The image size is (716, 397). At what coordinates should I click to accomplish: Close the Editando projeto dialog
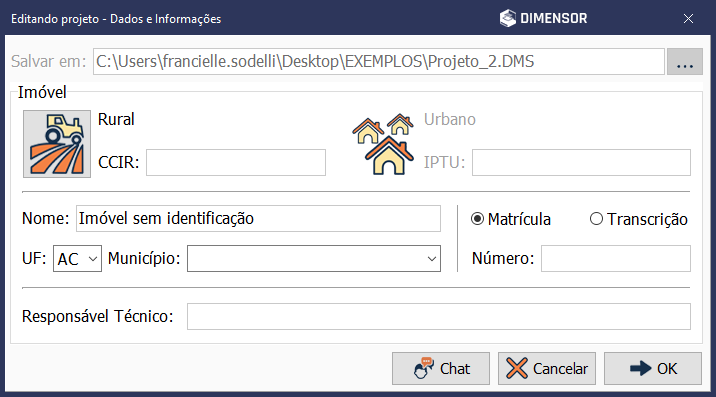coord(688,18)
